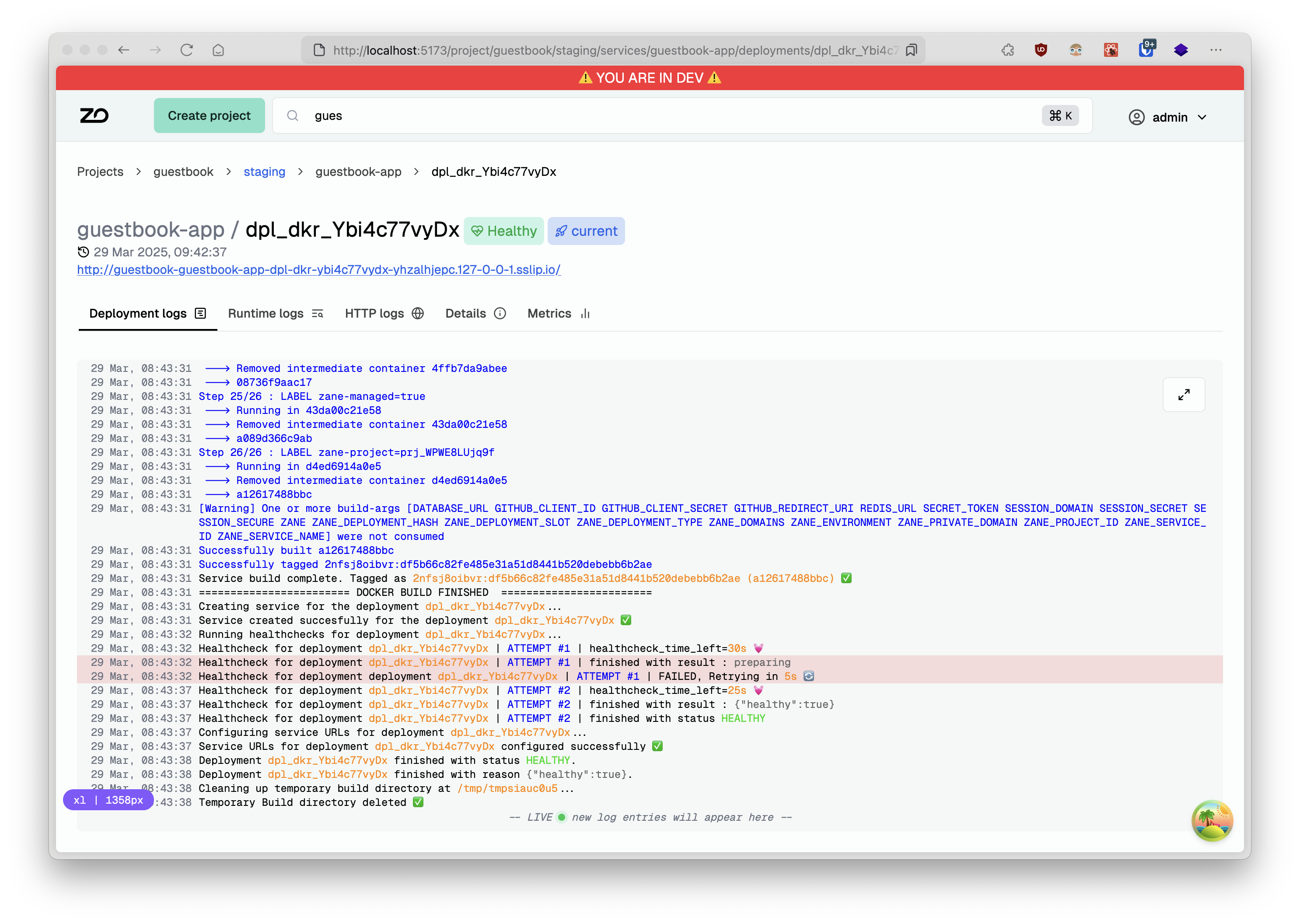
Task: Switch to the Deployment logs tab
Action: pos(147,314)
